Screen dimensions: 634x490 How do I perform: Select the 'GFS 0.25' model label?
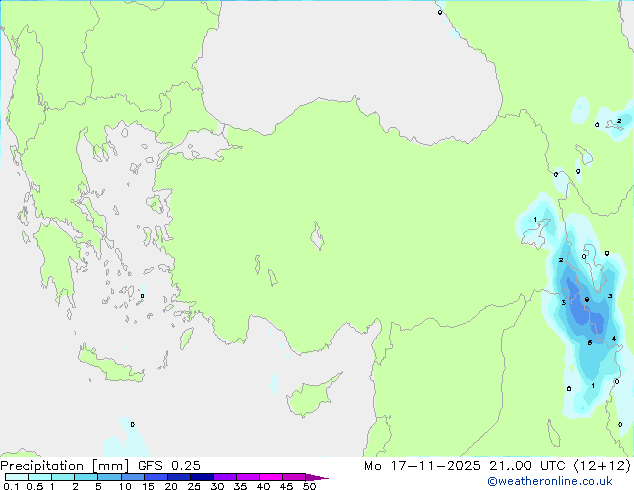[x=169, y=466]
